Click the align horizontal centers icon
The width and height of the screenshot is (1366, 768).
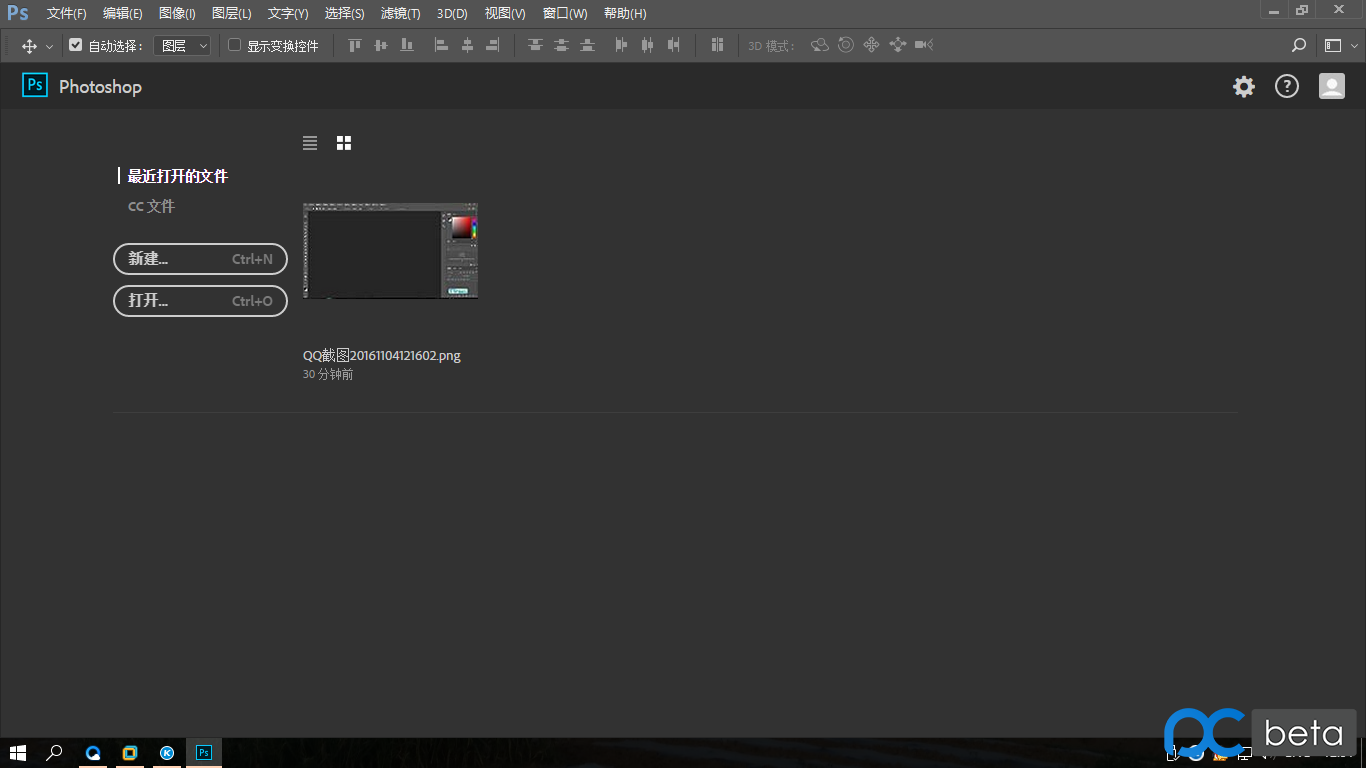[467, 45]
